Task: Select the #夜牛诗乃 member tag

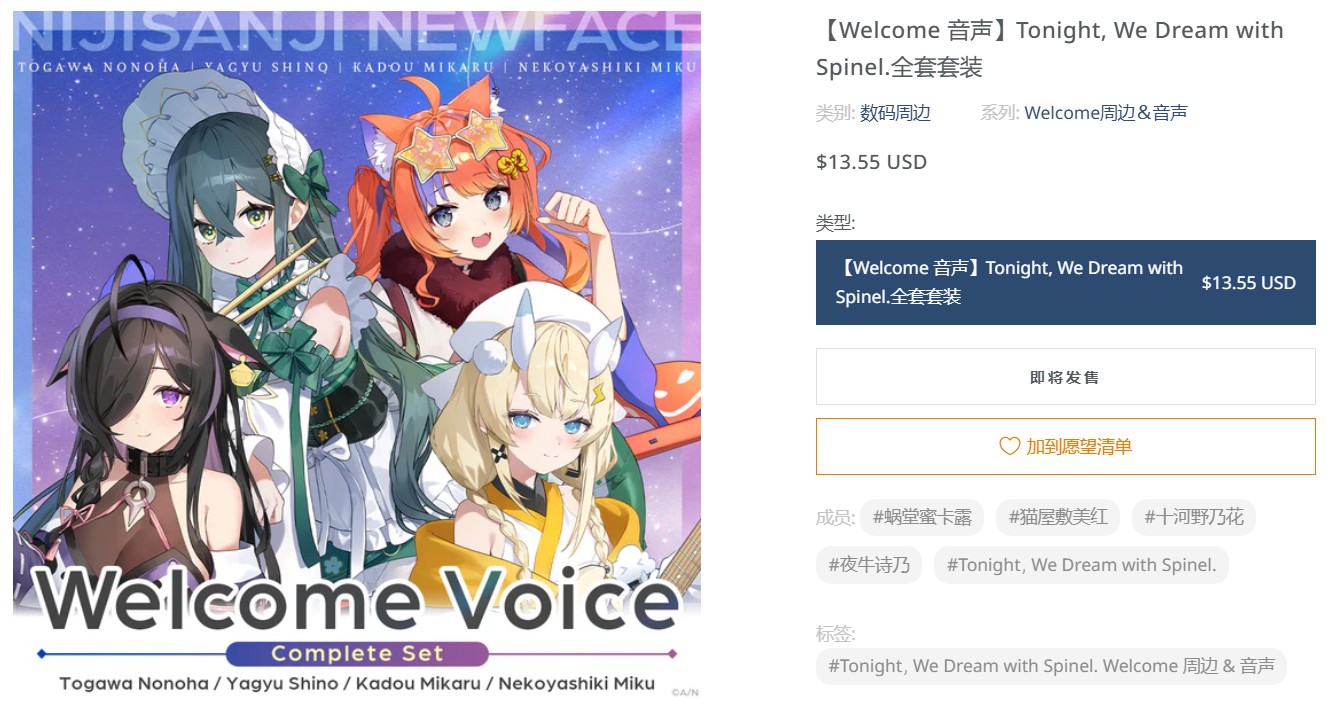Action: tap(869, 565)
